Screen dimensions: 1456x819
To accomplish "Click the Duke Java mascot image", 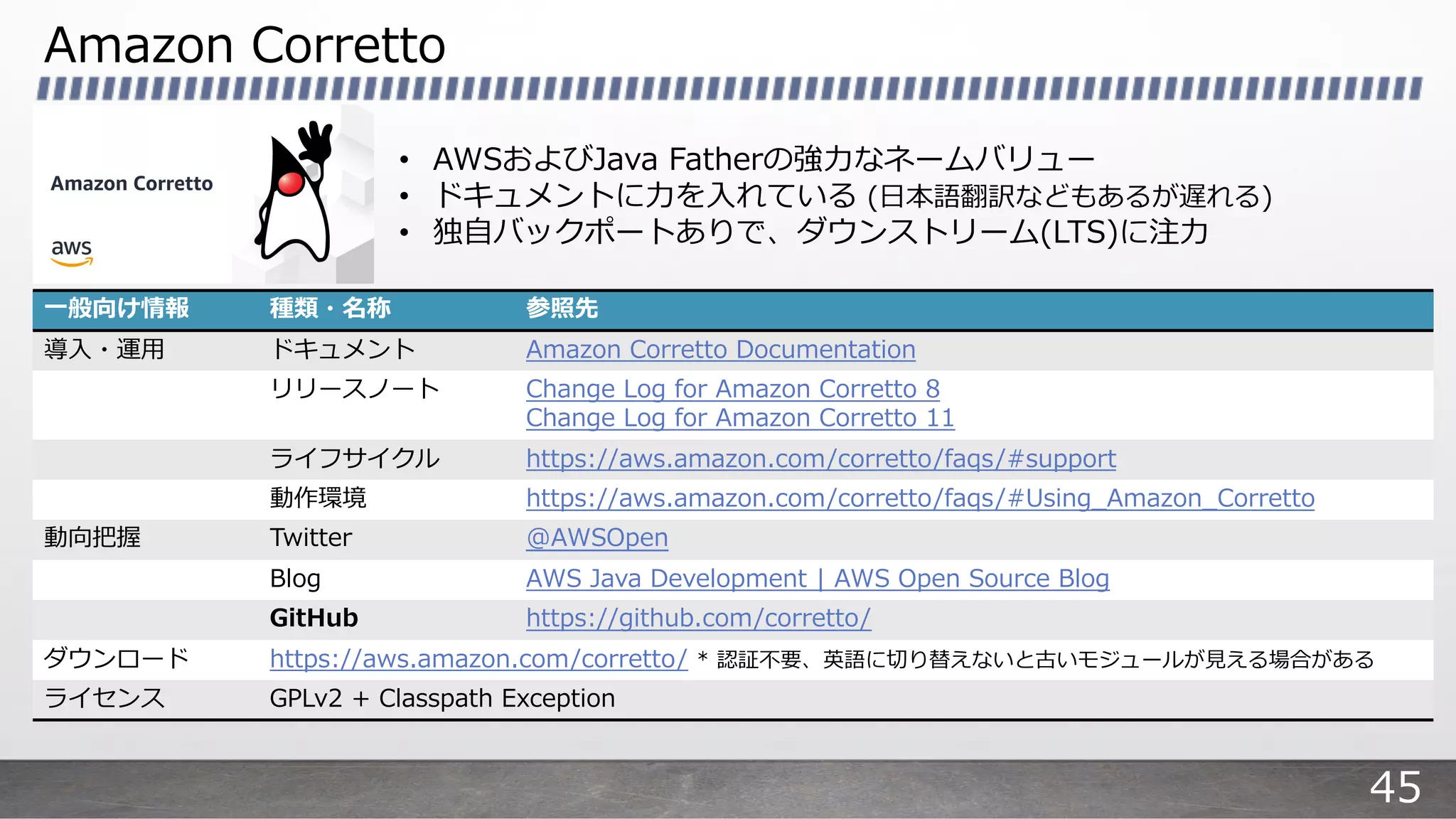I will (295, 192).
